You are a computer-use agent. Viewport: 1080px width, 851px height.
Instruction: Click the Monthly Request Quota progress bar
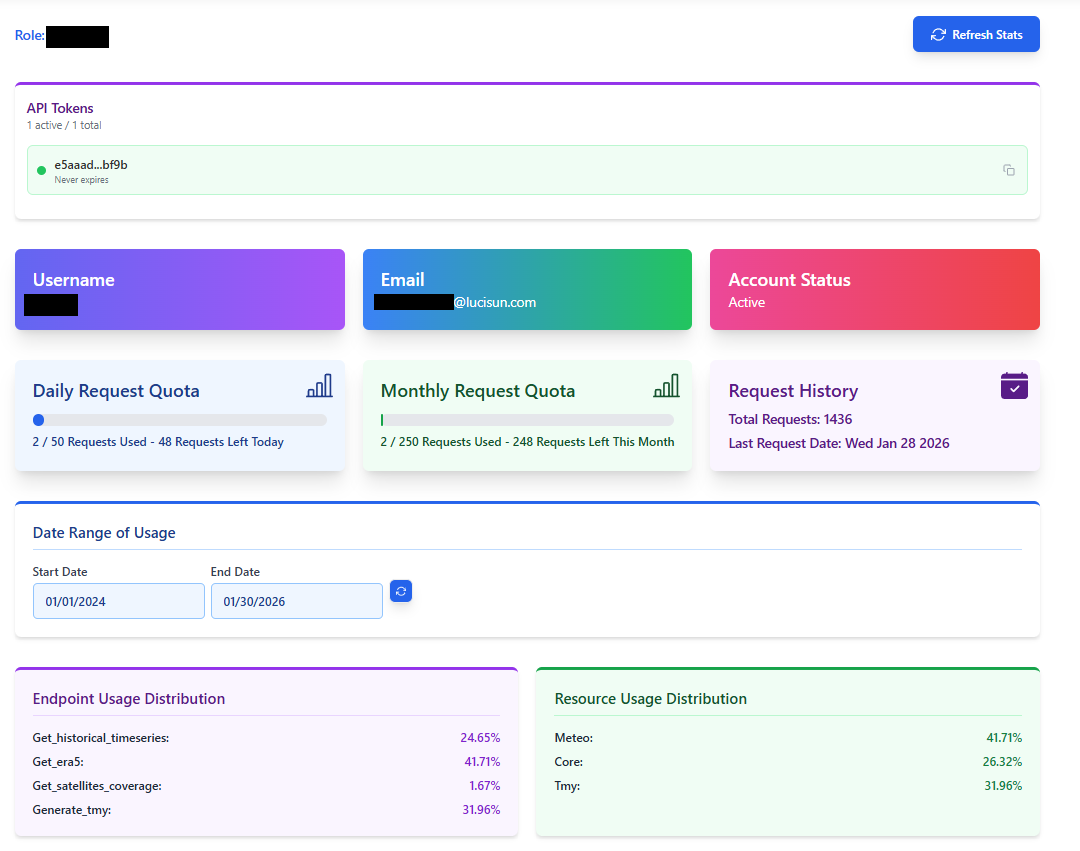(x=527, y=420)
